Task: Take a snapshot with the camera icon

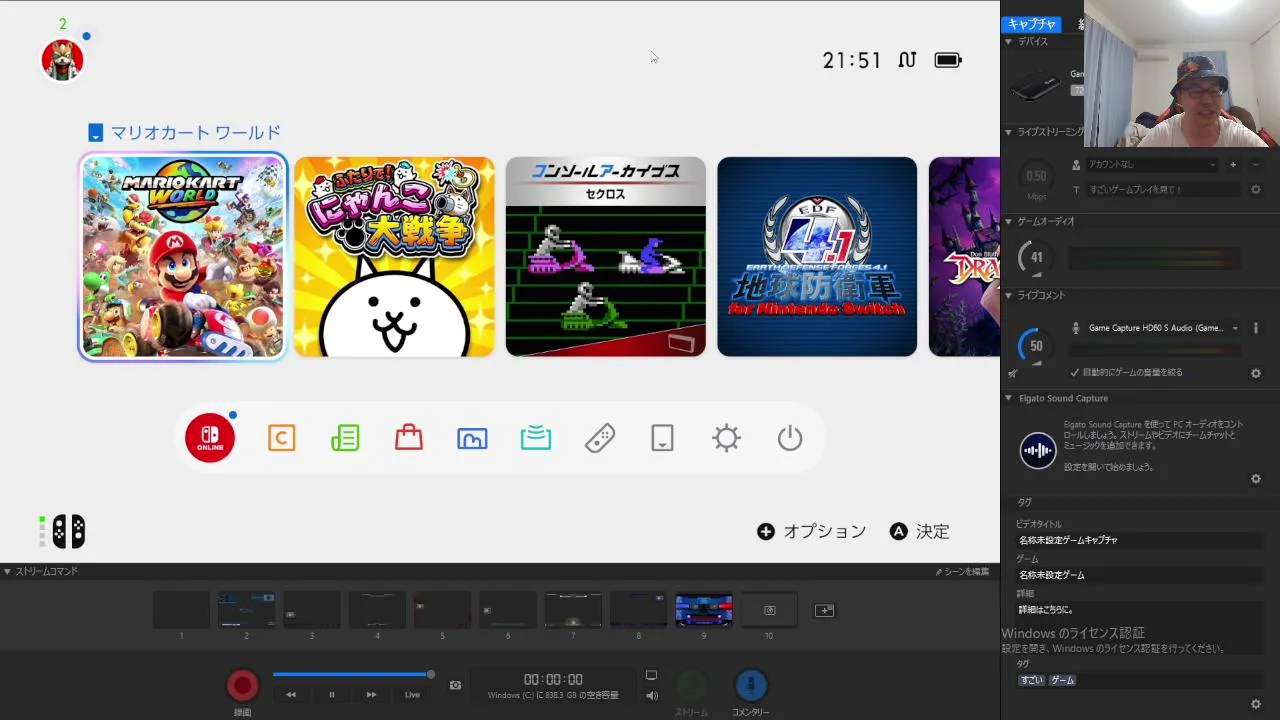Action: click(x=455, y=685)
